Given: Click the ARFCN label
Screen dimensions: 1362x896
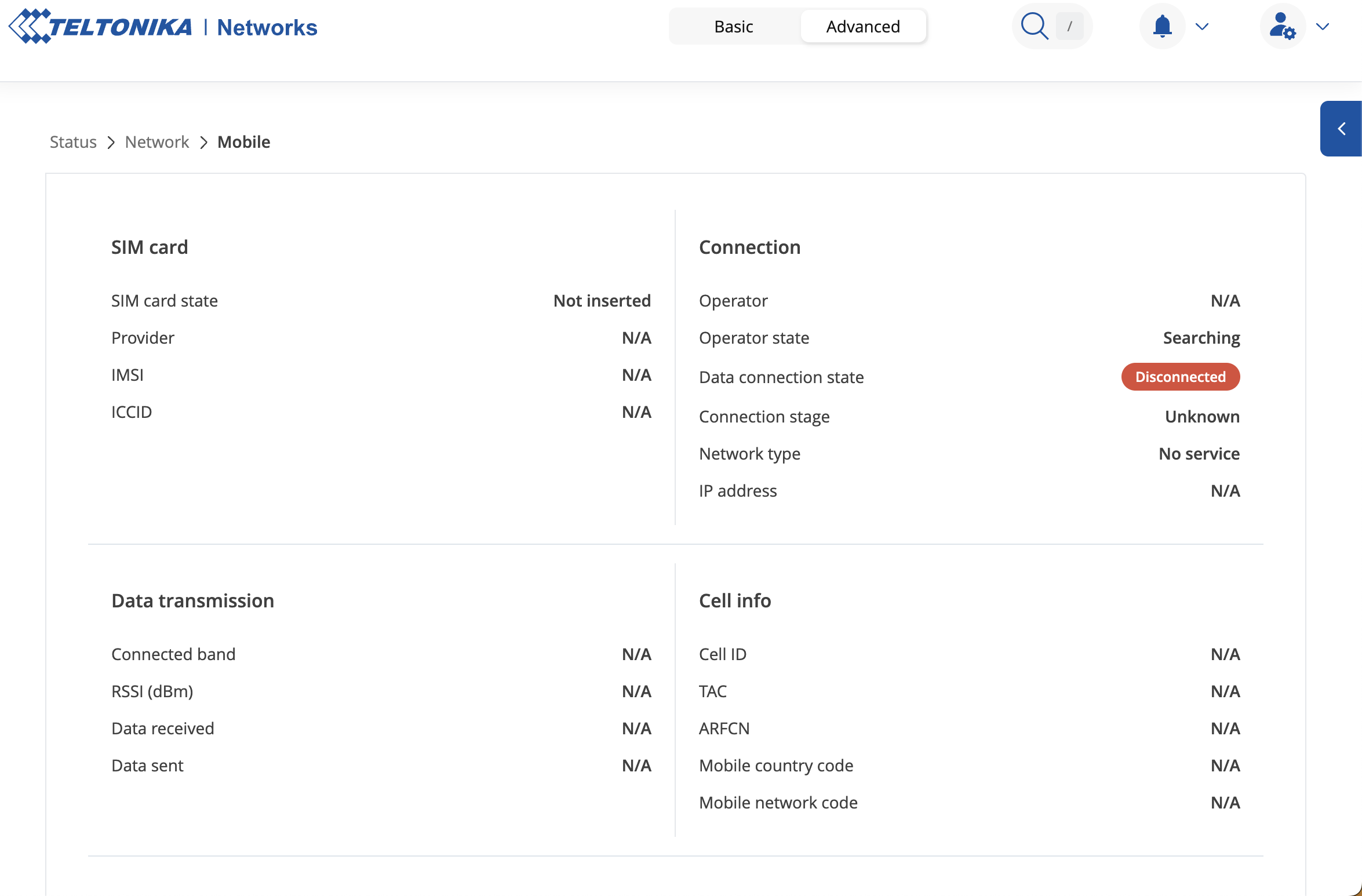Looking at the screenshot, I should 724,729.
